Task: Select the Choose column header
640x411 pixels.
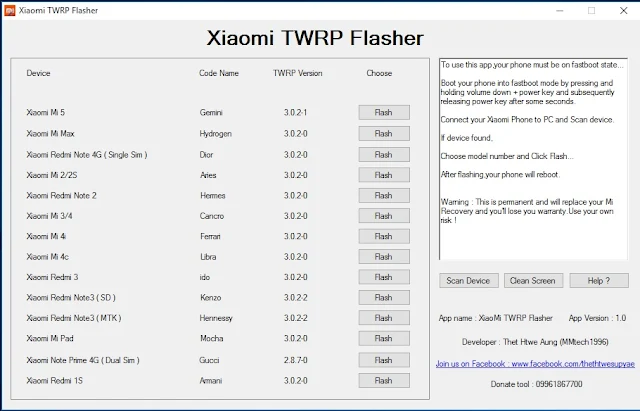Action: [x=379, y=73]
